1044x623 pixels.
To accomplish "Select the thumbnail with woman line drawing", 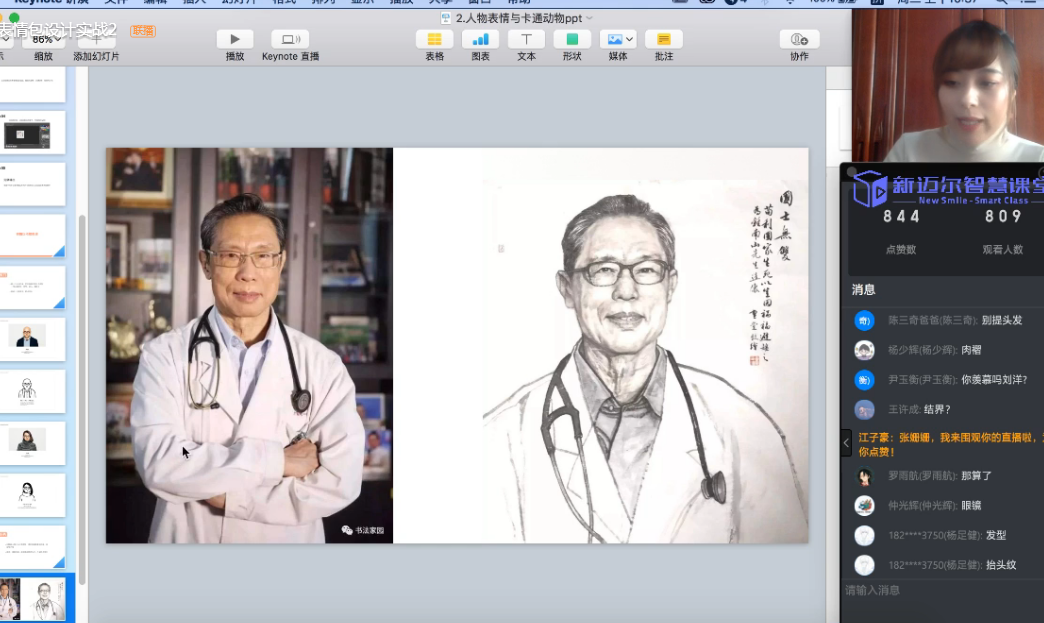I will 32,495.
